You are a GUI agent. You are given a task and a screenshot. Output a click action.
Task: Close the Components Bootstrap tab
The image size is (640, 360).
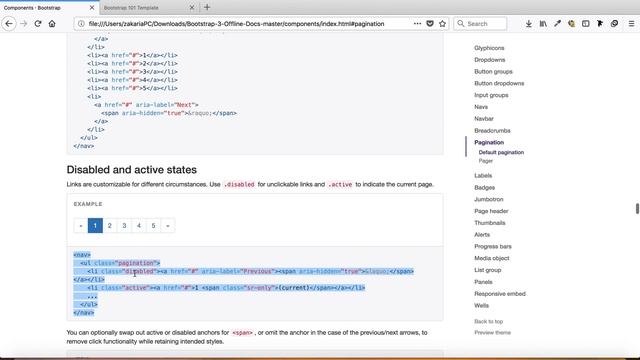[92, 7]
